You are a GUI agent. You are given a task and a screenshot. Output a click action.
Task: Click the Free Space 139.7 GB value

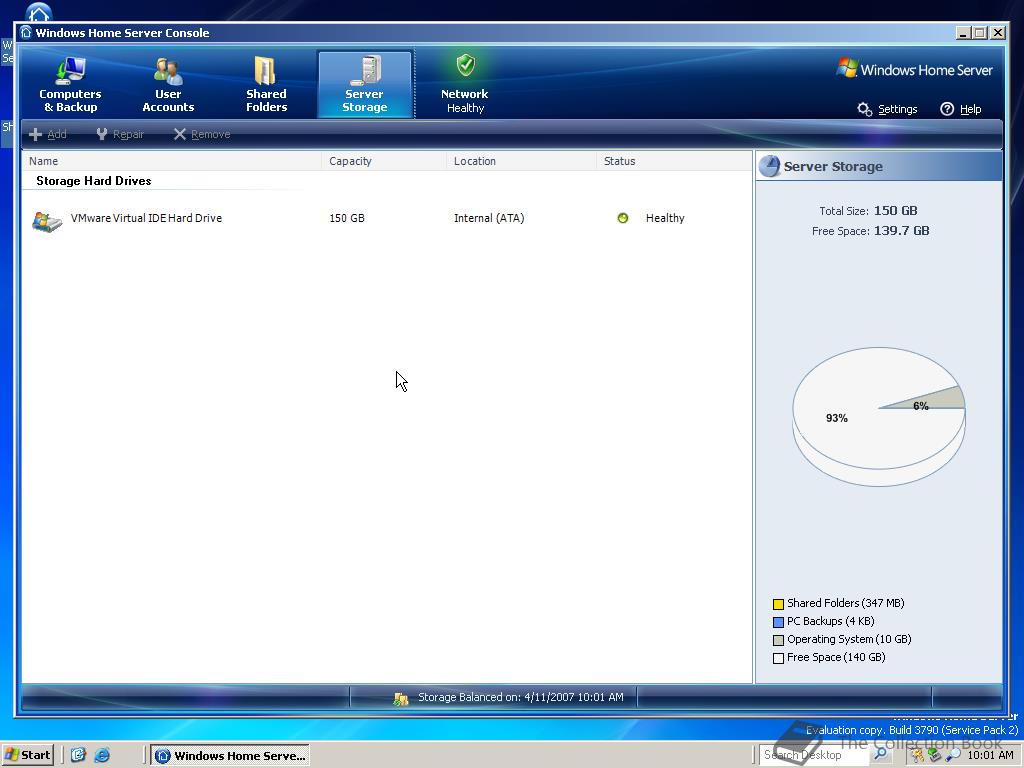tap(901, 231)
